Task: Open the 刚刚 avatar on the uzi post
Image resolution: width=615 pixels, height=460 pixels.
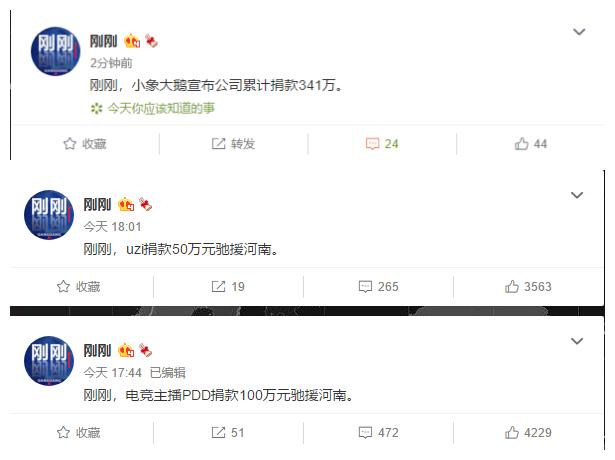Action: click(49, 215)
